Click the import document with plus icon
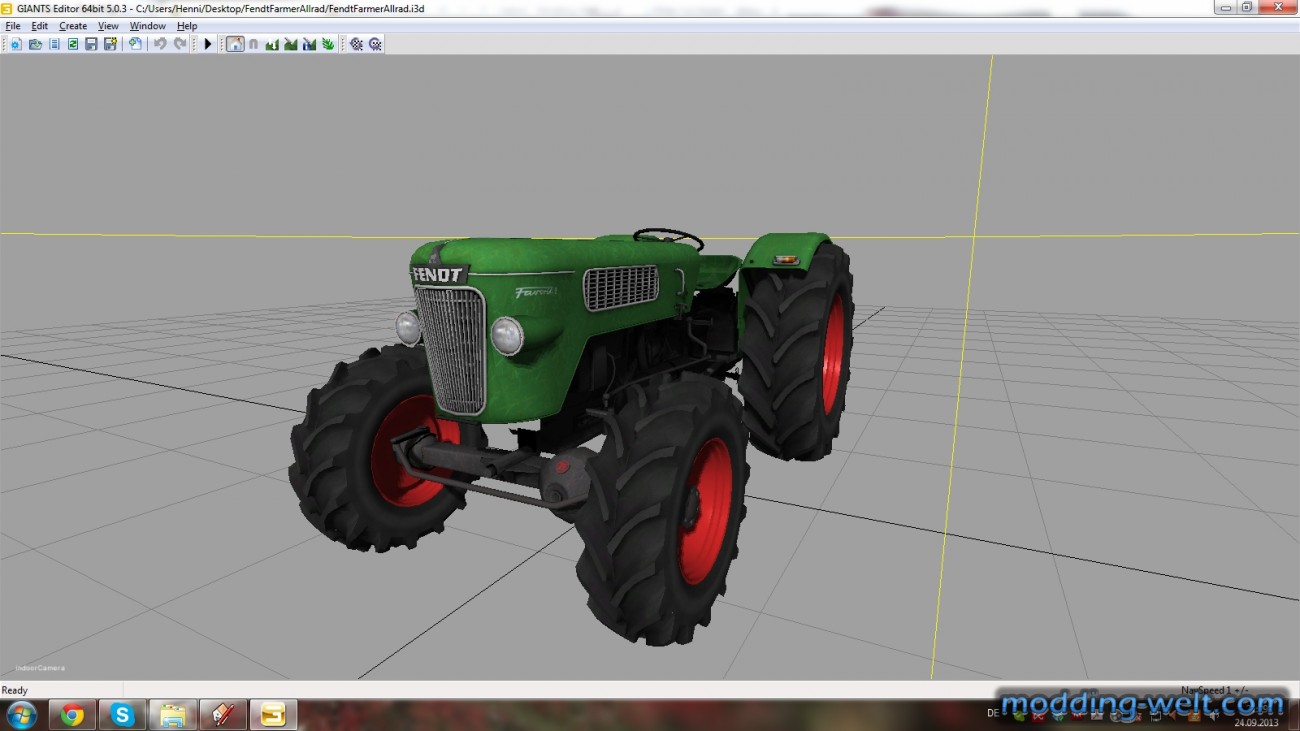The height and width of the screenshot is (731, 1300). point(135,44)
